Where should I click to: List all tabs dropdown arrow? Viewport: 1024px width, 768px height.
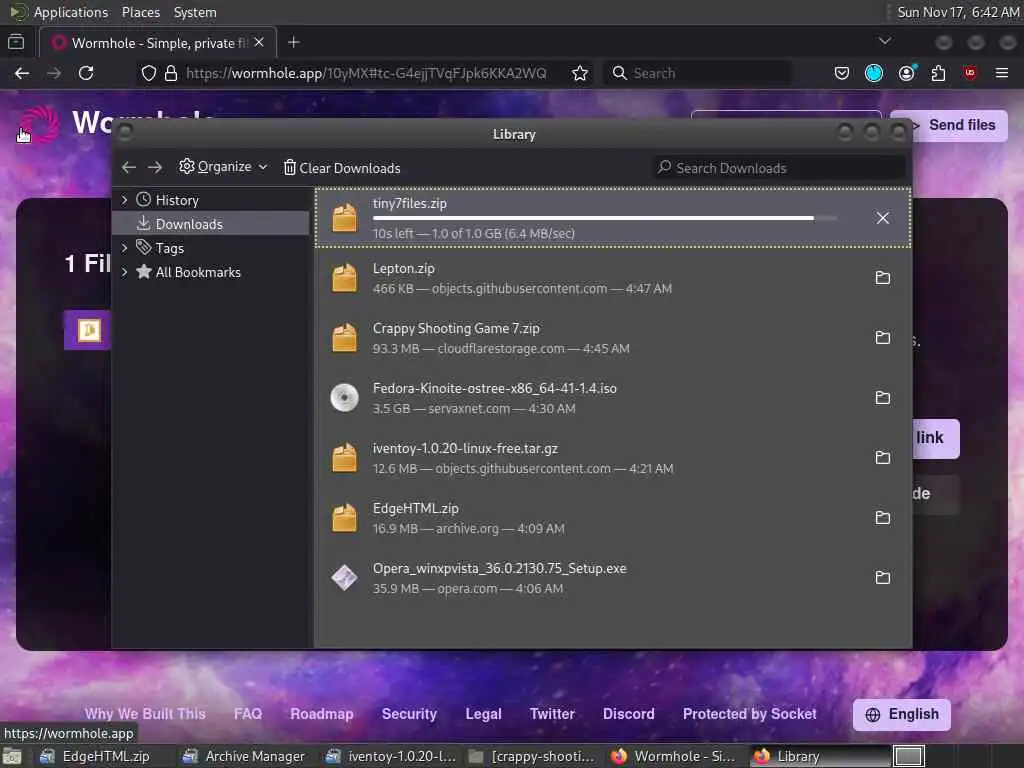(885, 41)
